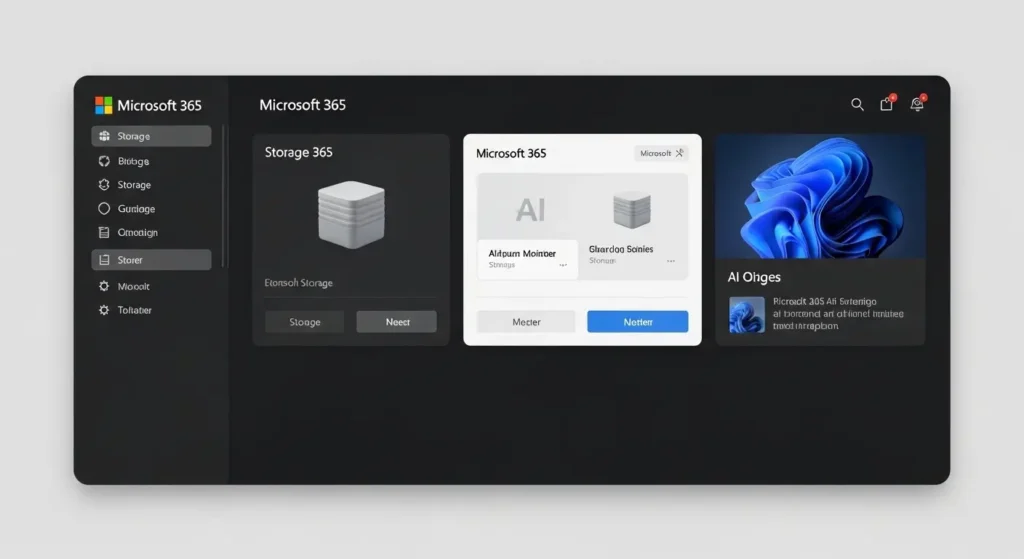The height and width of the screenshot is (559, 1024).
Task: Click the Mecter button on the Microsoft 365 card
Action: (x=526, y=322)
